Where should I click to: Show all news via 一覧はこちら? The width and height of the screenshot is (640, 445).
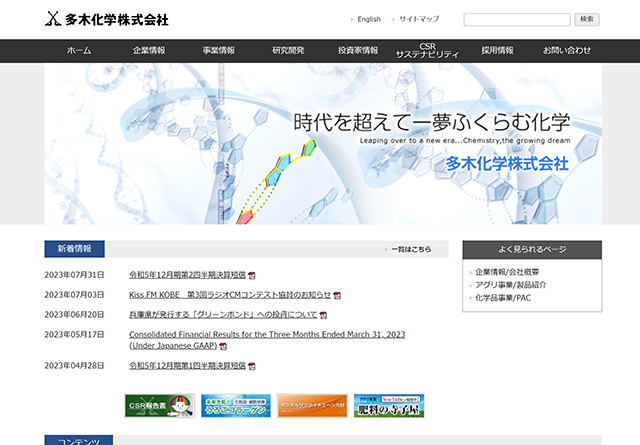(411, 249)
